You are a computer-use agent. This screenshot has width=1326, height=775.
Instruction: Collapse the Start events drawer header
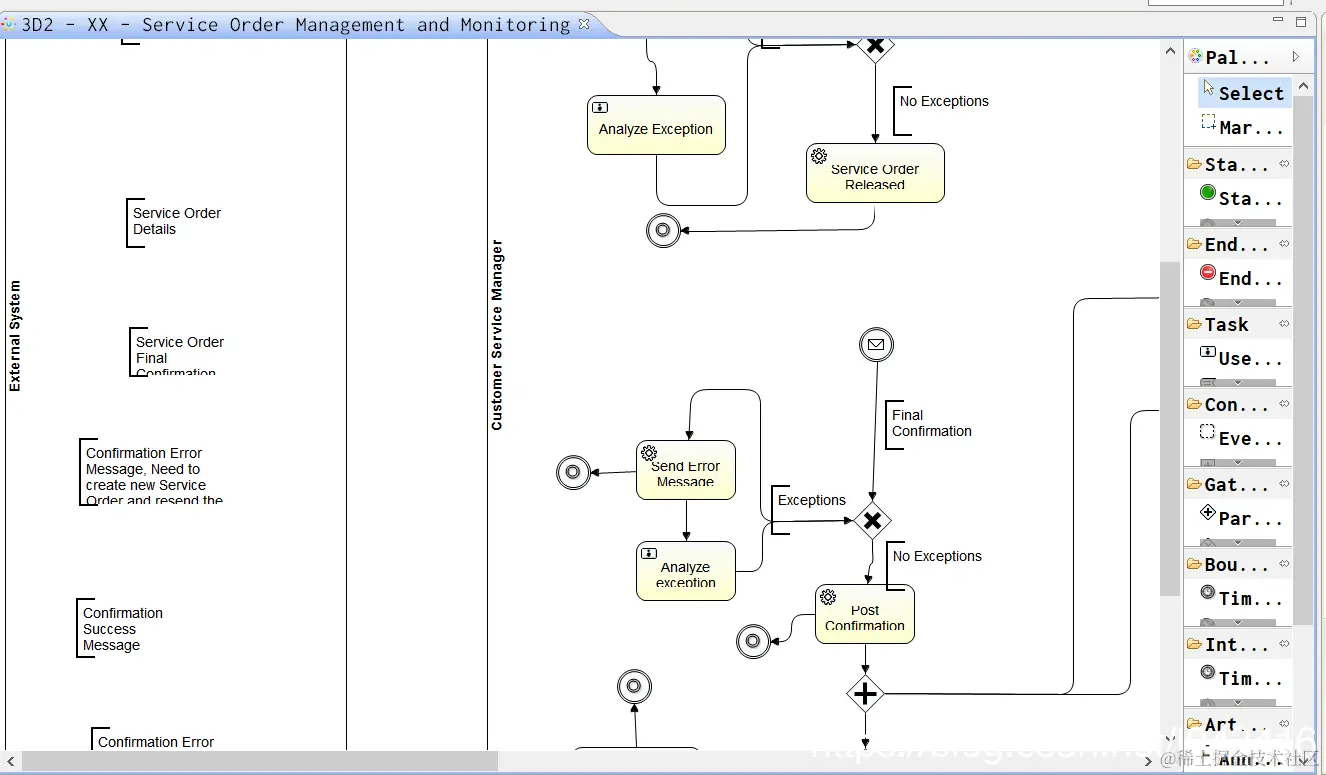[x=1238, y=164]
